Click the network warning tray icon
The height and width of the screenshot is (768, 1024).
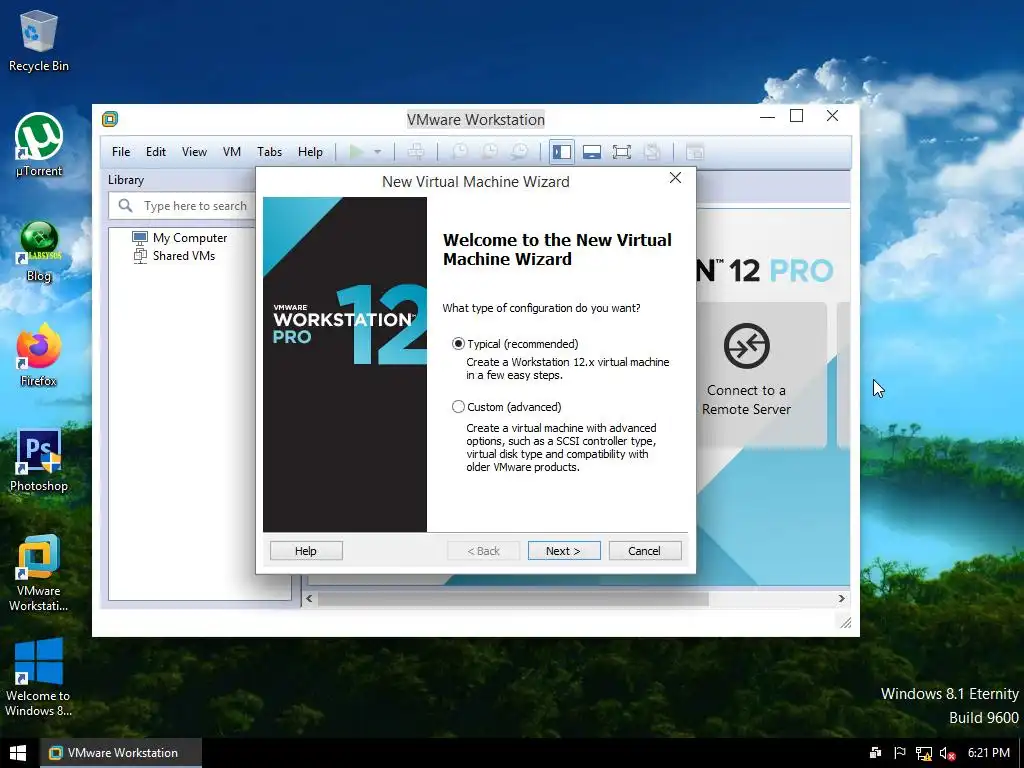click(923, 753)
